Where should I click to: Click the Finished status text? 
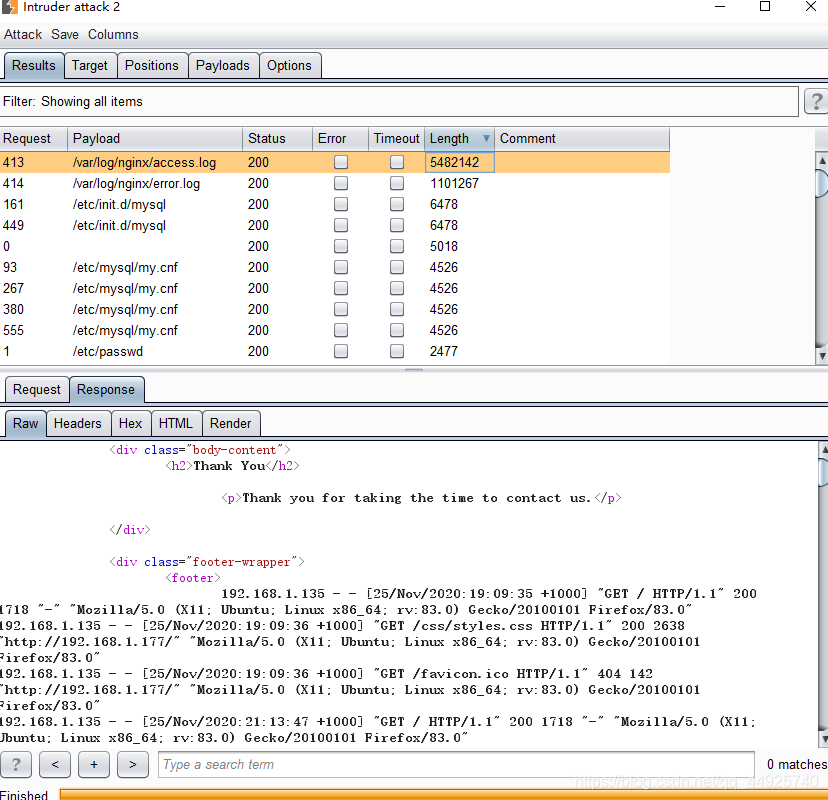tap(24, 794)
